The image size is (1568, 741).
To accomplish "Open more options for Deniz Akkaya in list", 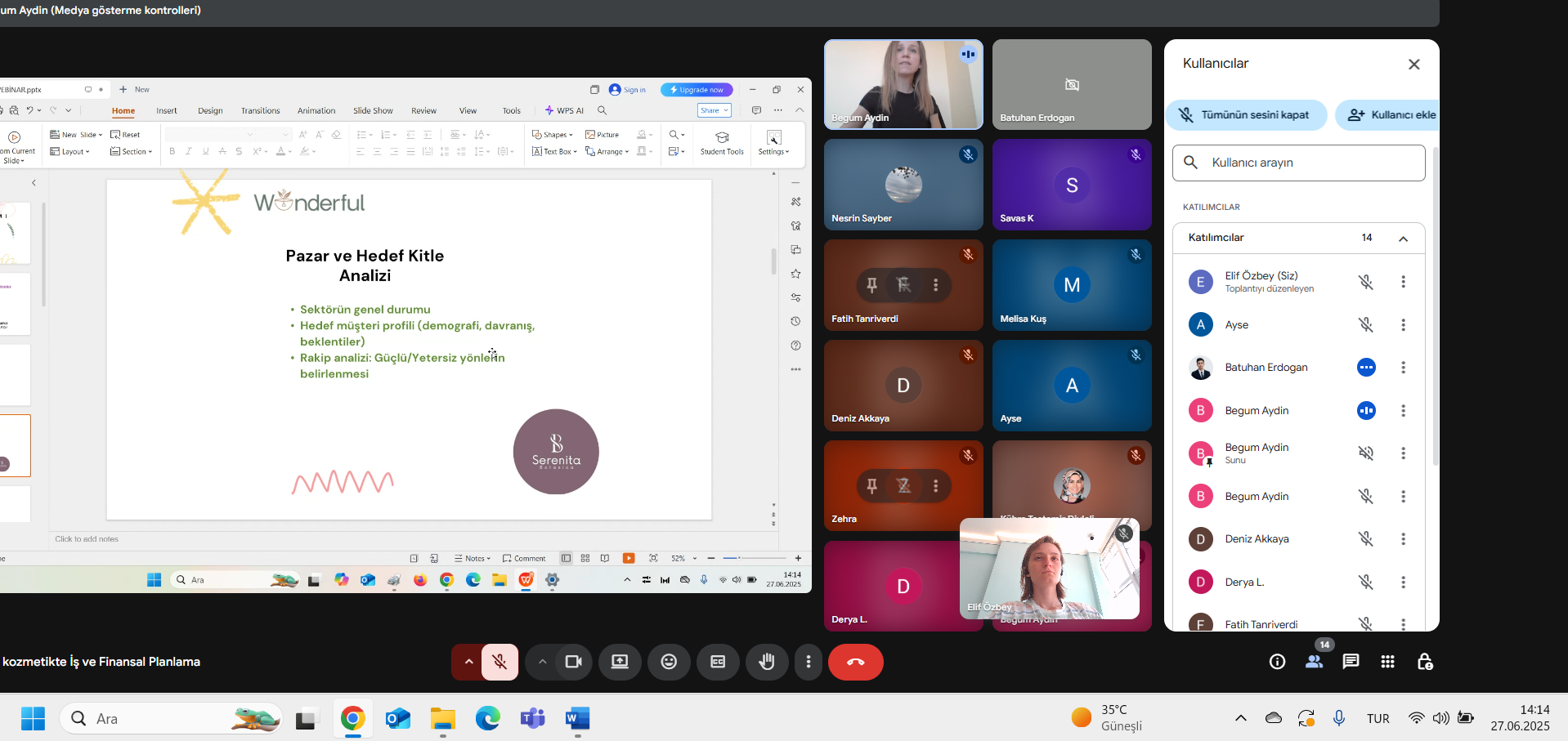I will click(1403, 539).
